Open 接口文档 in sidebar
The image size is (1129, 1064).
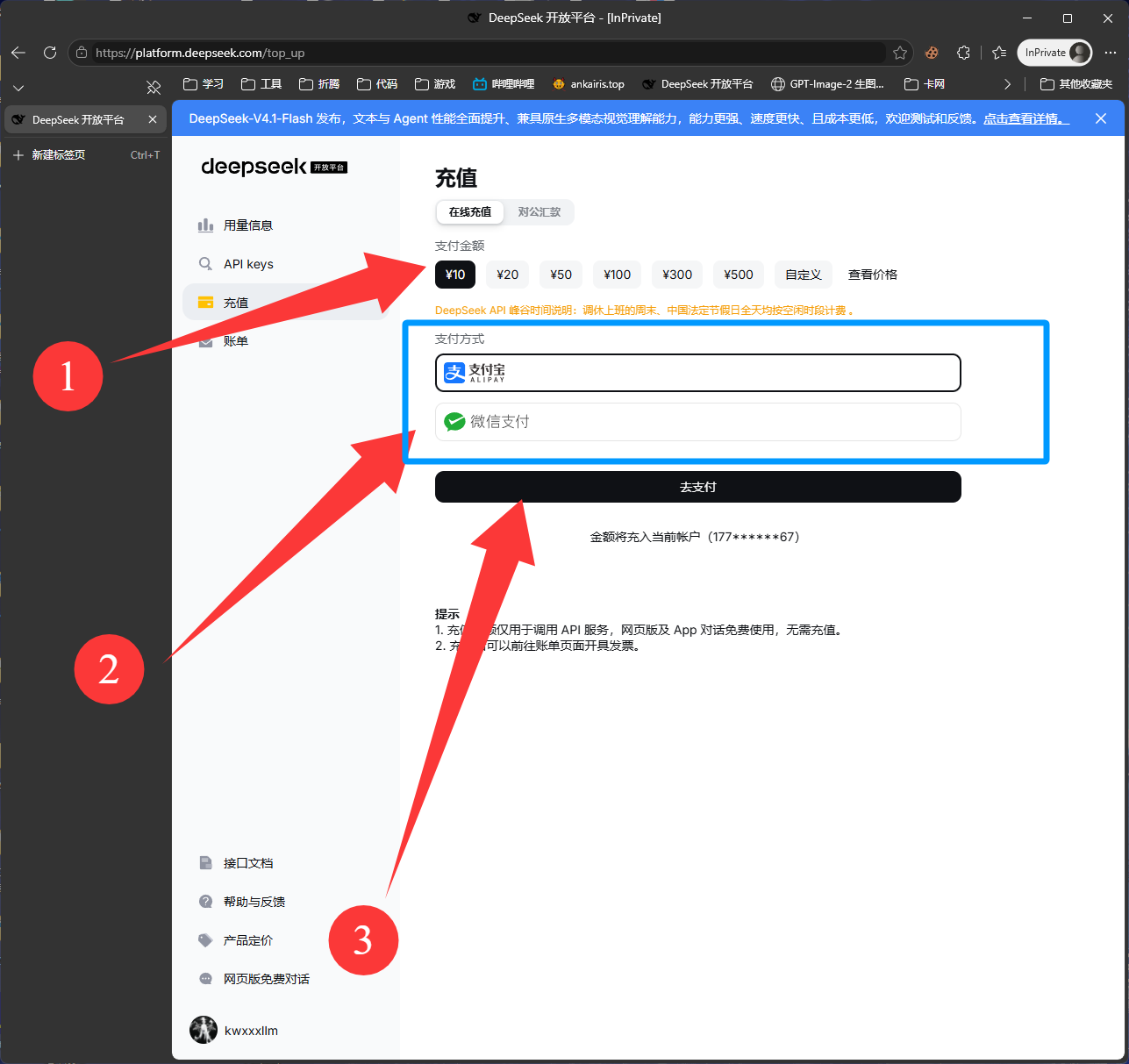[286, 863]
